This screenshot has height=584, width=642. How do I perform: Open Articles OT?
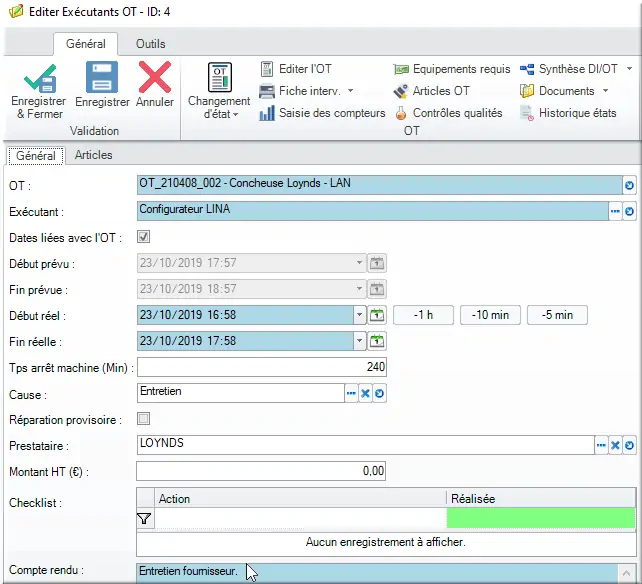432,91
